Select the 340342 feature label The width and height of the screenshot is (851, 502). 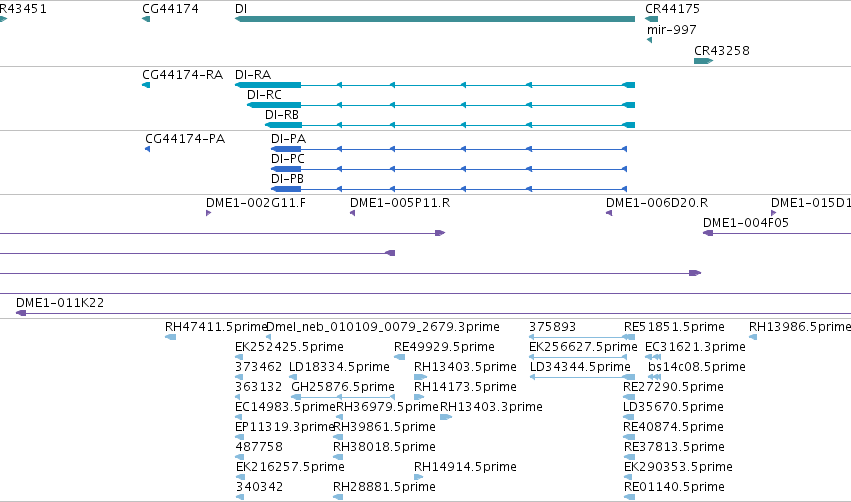point(259,488)
